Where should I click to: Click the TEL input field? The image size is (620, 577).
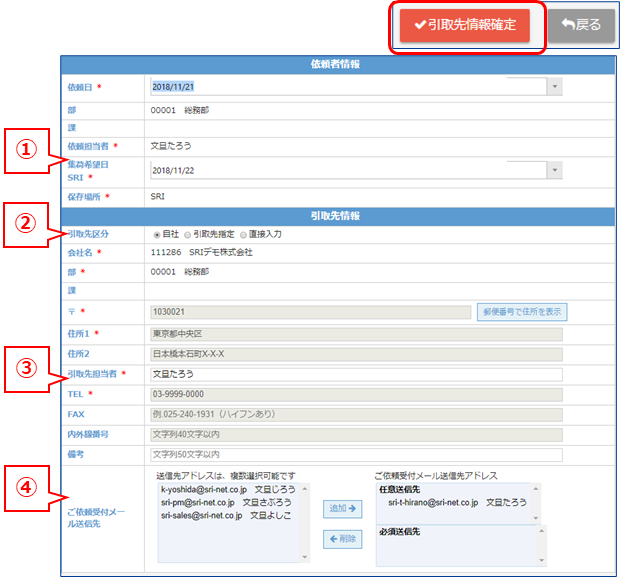355,394
